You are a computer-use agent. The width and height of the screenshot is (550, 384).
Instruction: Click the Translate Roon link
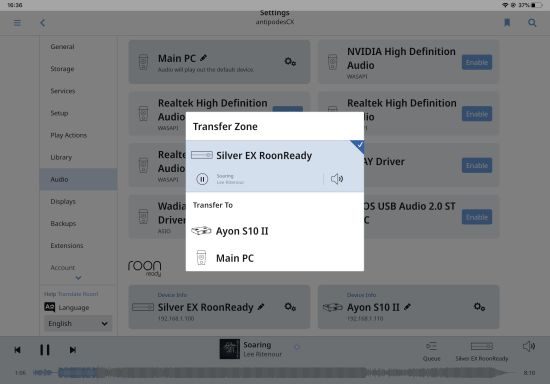coord(78,294)
